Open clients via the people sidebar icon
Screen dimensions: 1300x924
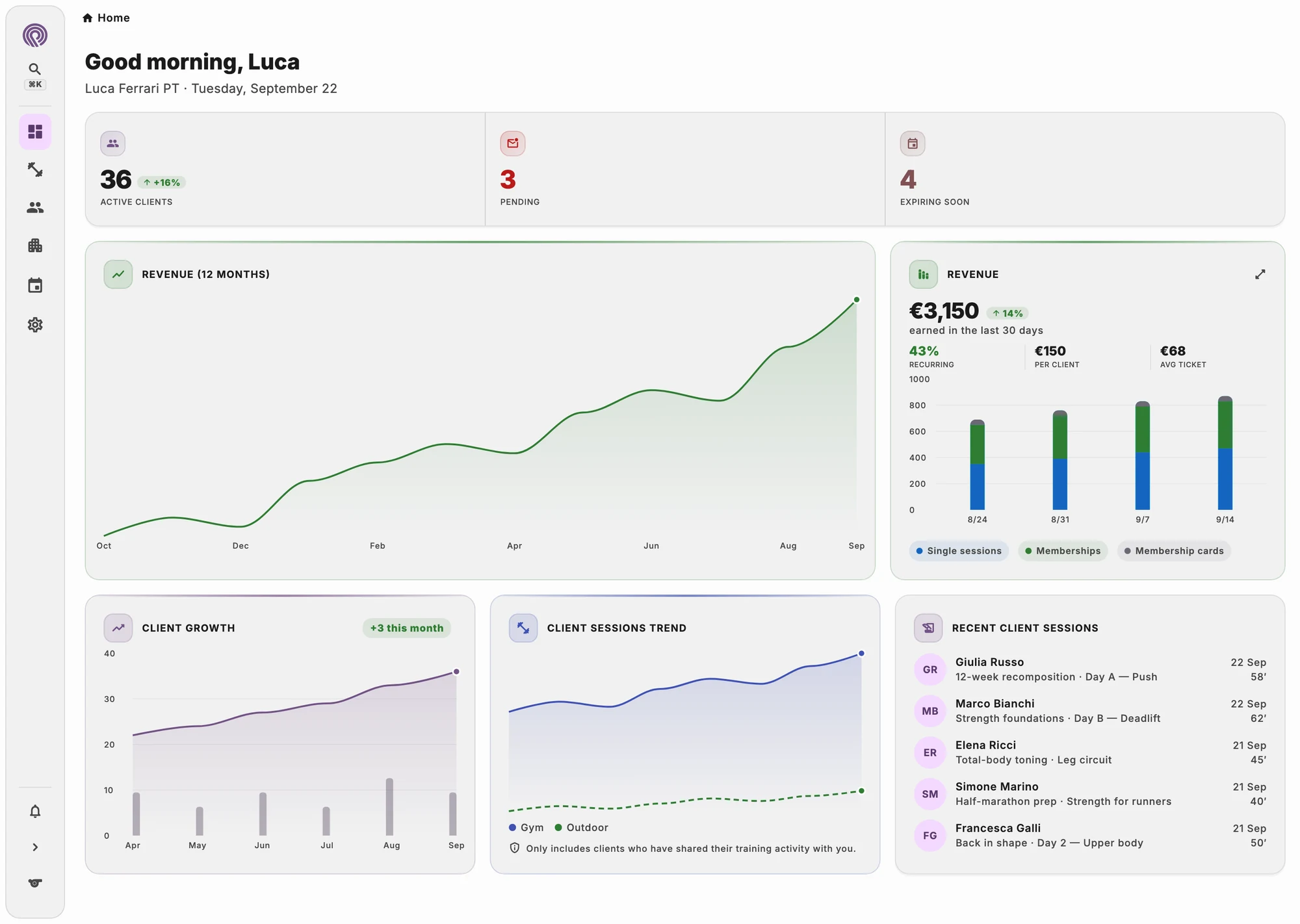click(35, 207)
